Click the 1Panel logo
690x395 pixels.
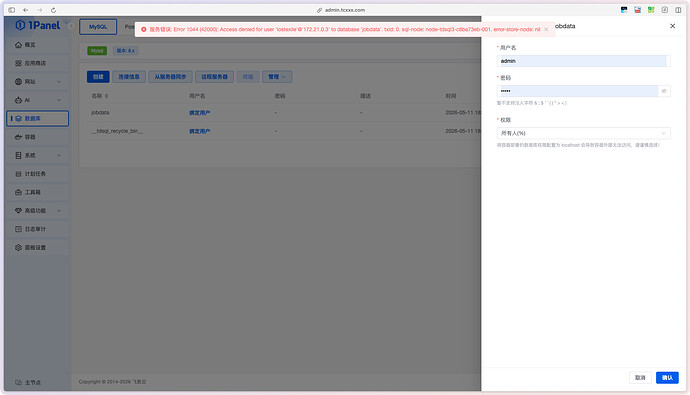[x=38, y=26]
